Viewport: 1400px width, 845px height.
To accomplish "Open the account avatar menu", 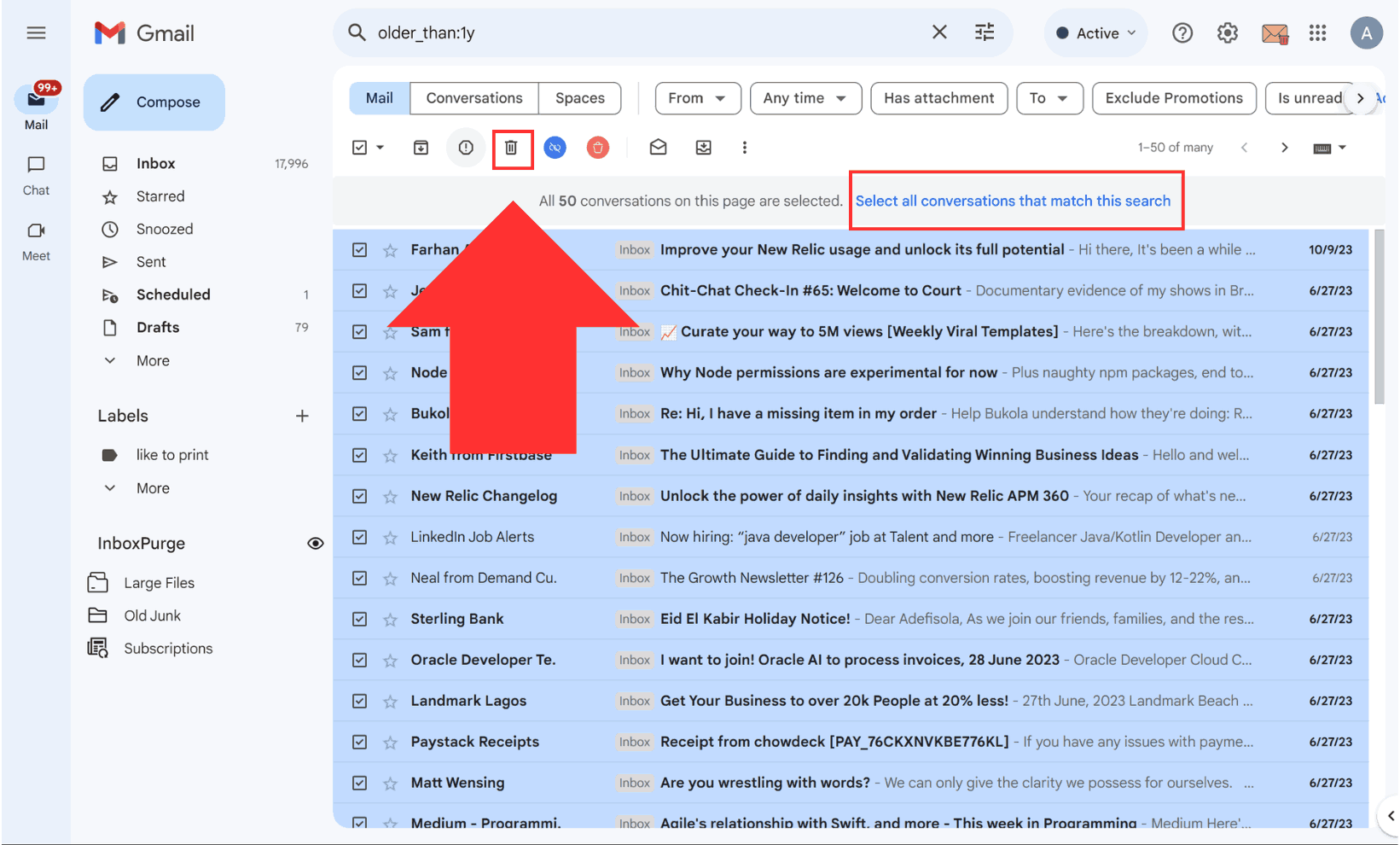I will point(1366,33).
